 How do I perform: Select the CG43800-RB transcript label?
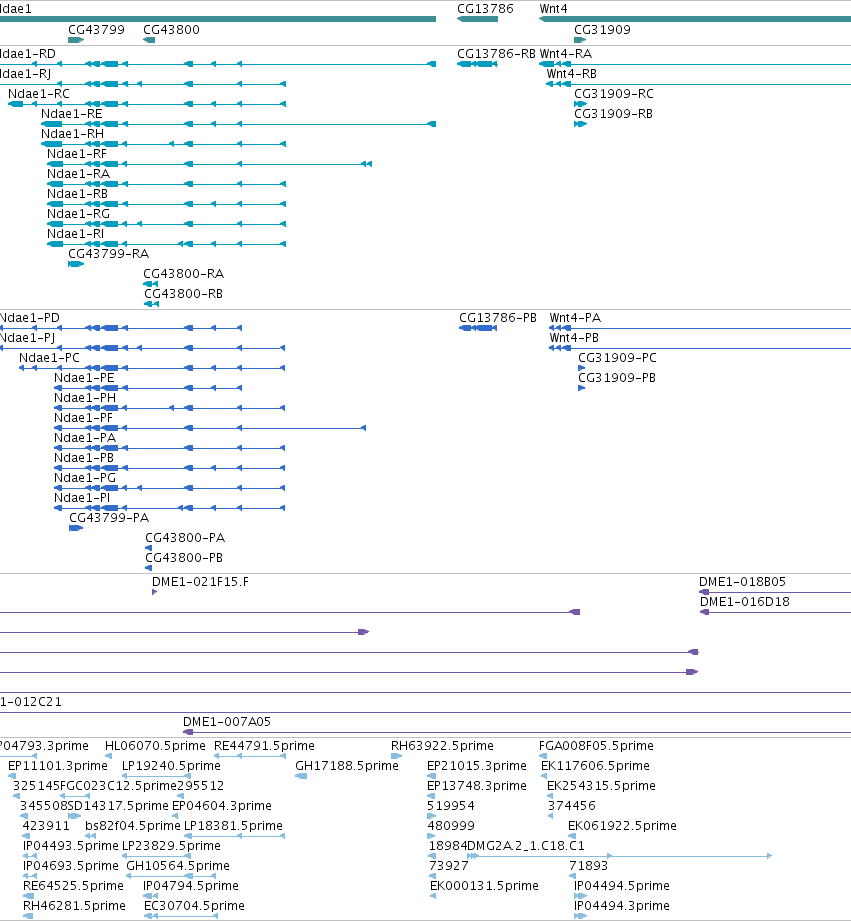(183, 293)
